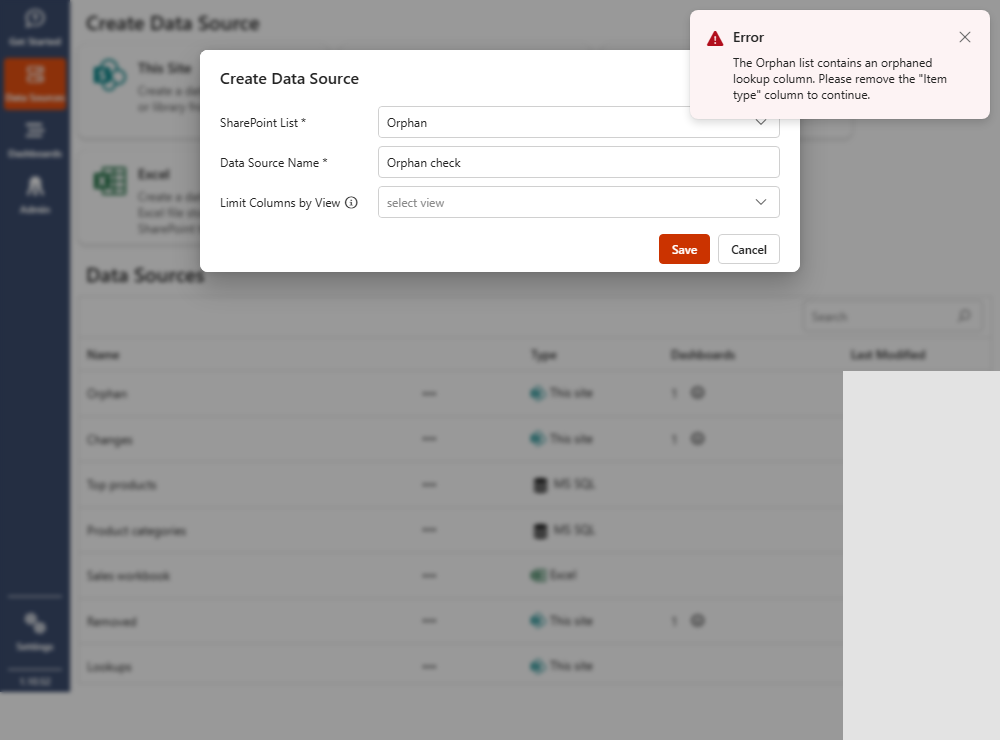Cancel the Create Data Source dialog

(x=748, y=249)
